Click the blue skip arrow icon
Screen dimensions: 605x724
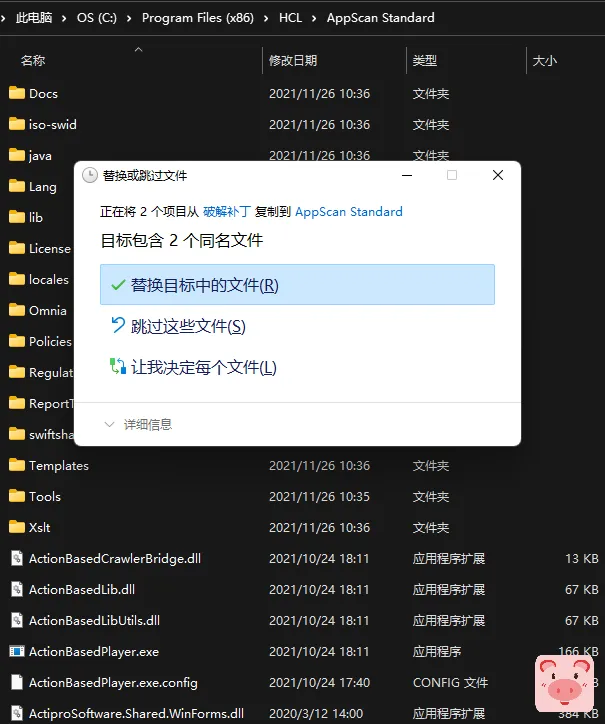118,325
